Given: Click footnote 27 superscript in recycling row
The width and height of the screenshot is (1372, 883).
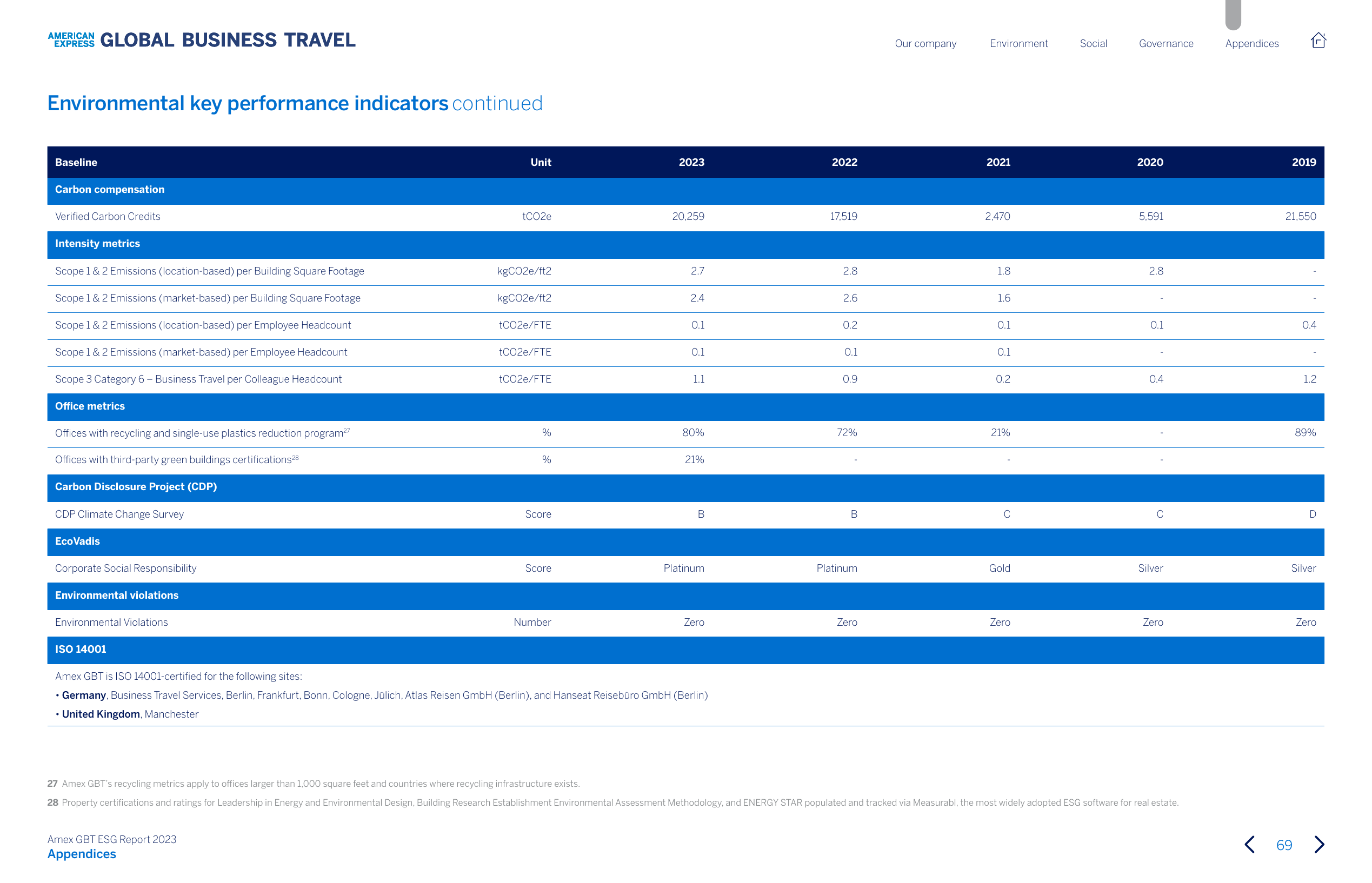Looking at the screenshot, I should coord(347,430).
